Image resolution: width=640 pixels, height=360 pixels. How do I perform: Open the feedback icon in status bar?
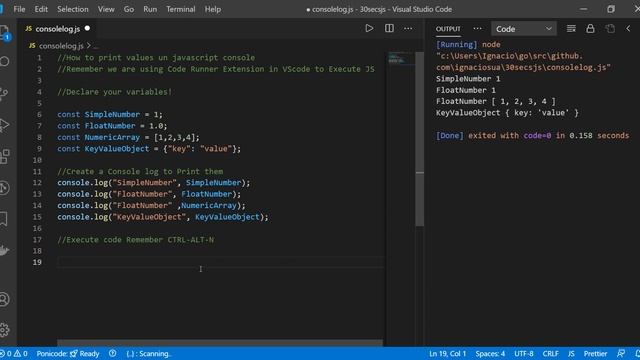tap(621, 353)
